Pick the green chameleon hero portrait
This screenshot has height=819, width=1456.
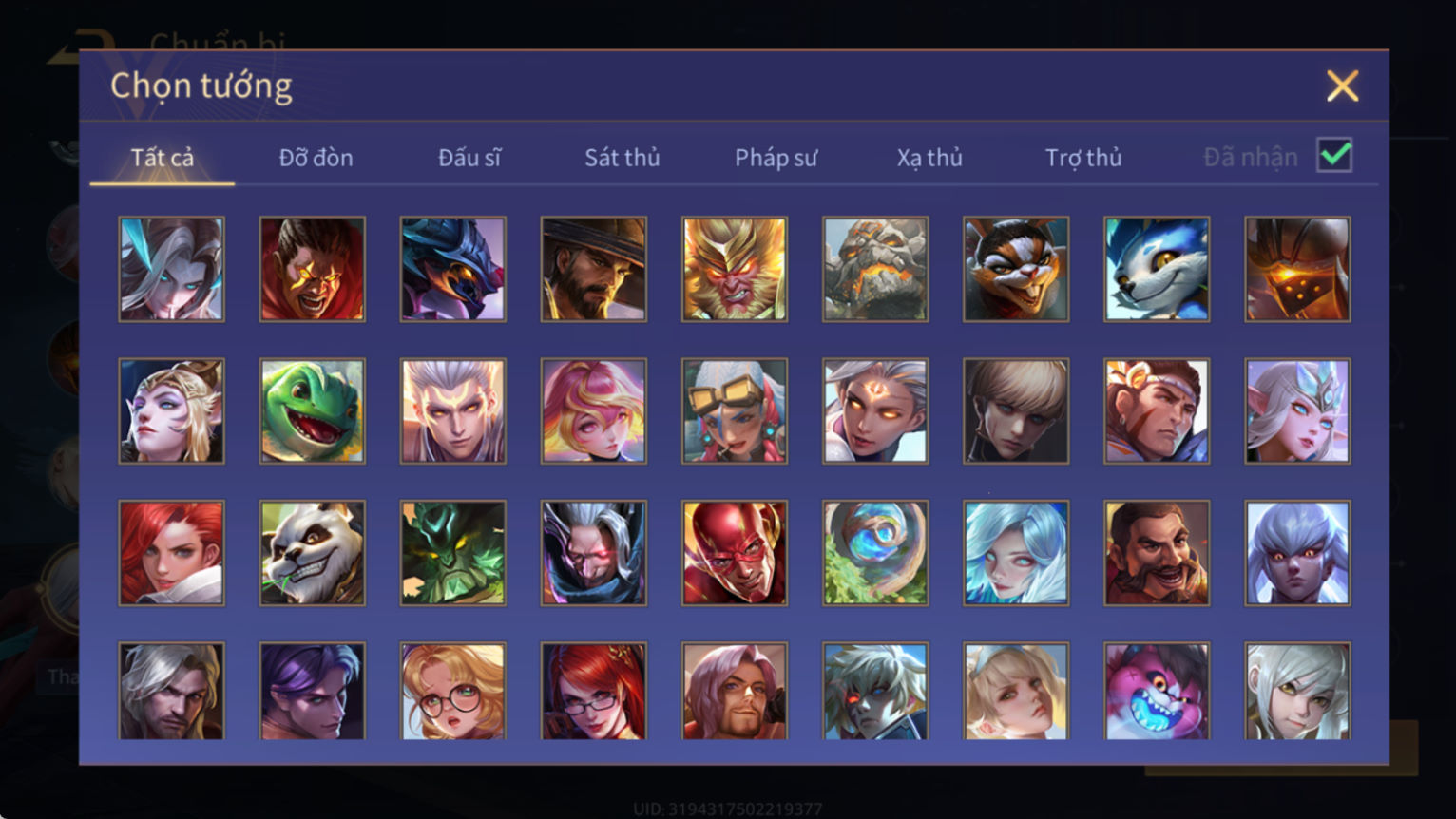(313, 410)
